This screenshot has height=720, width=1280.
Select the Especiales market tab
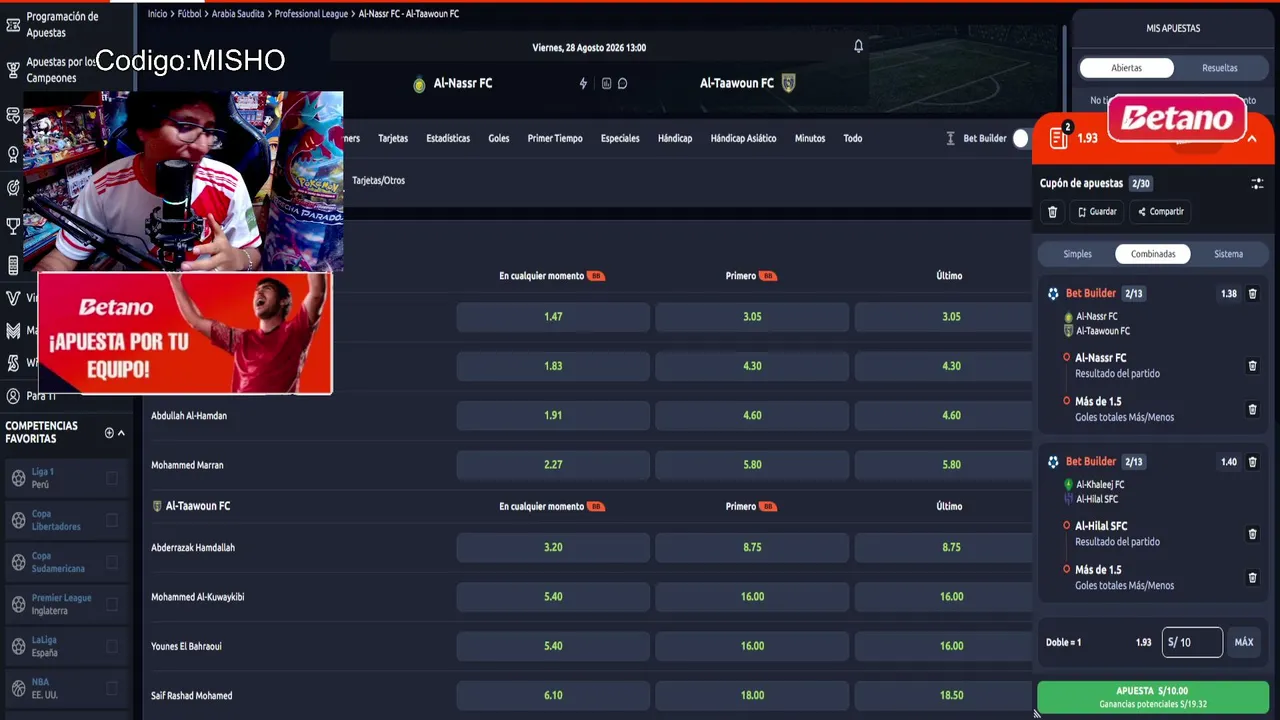[x=620, y=138]
